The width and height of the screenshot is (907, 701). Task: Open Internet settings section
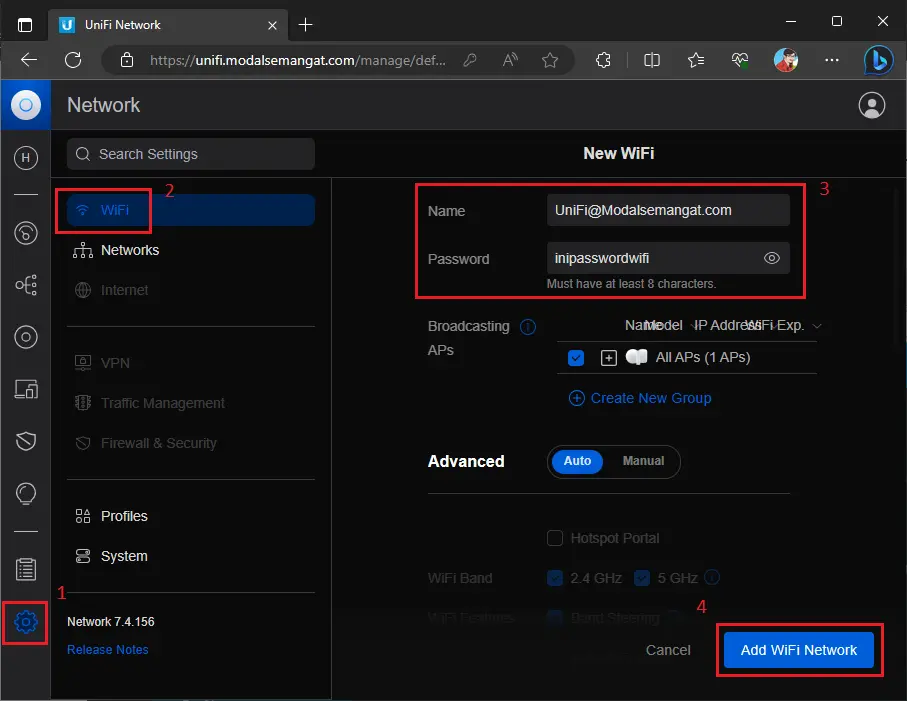pyautogui.click(x=191, y=290)
